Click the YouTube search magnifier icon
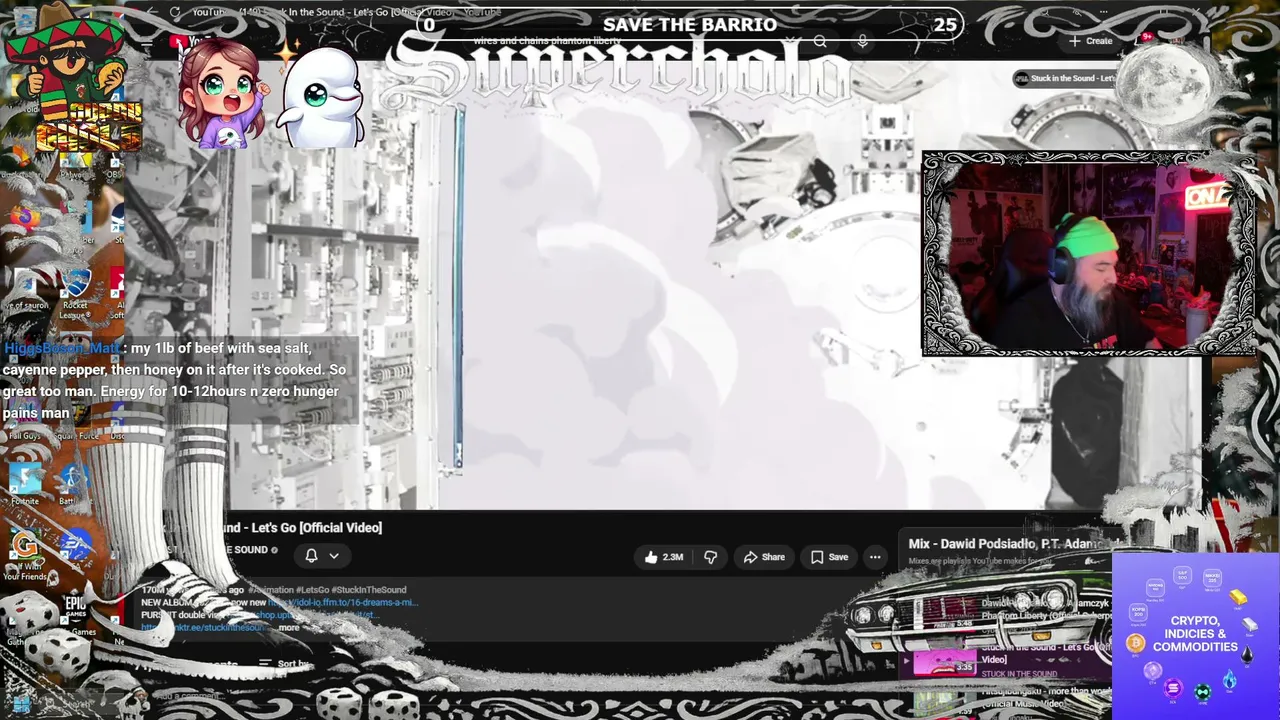This screenshot has height=720, width=1280. [820, 41]
